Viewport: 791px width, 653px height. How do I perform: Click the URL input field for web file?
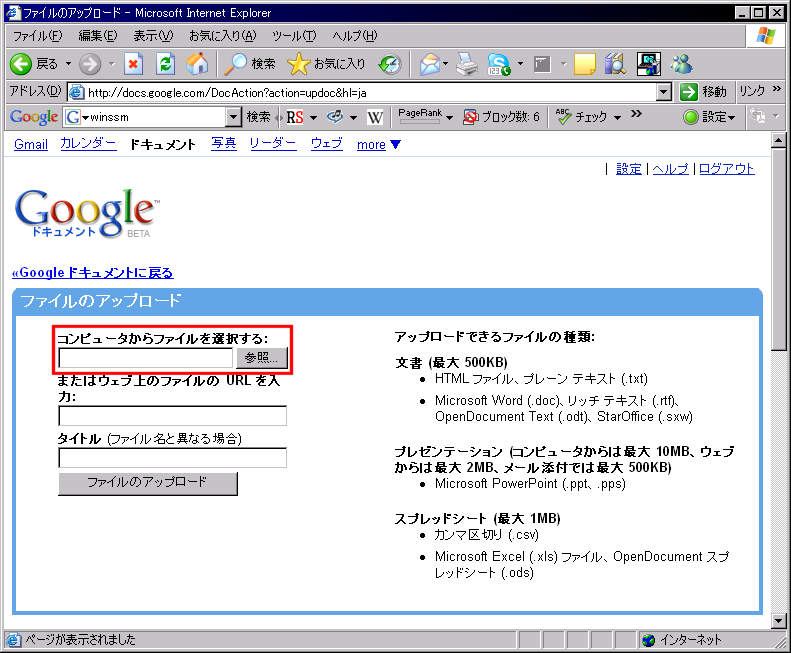tap(172, 416)
